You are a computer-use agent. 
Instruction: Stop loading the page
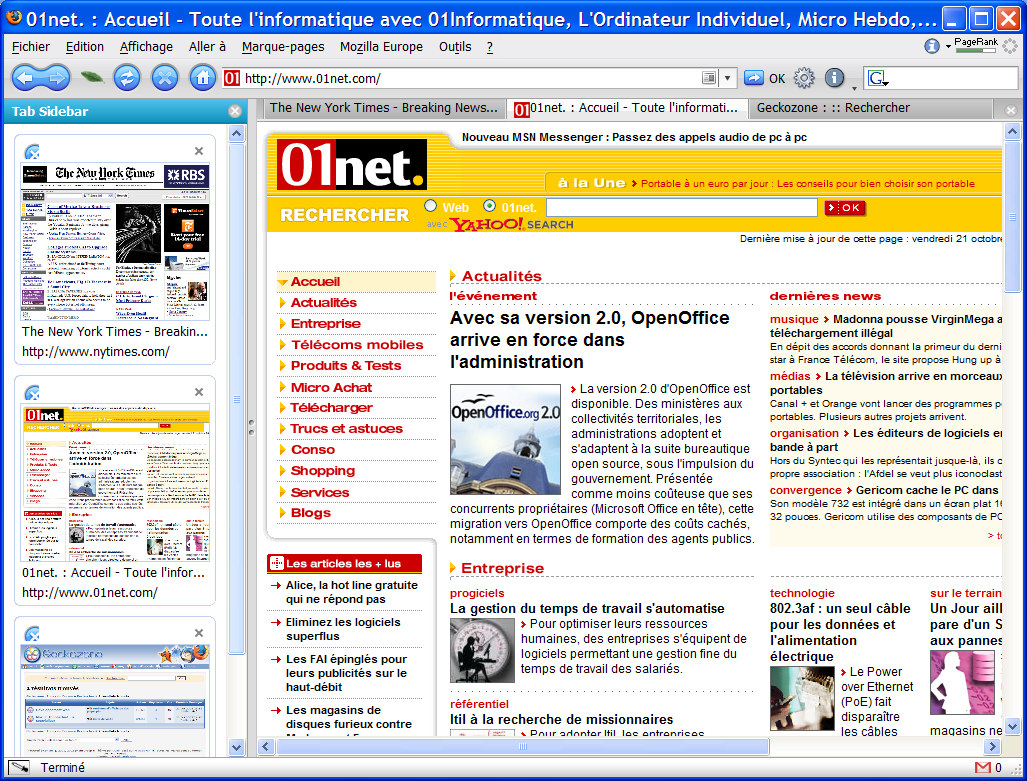[x=165, y=78]
